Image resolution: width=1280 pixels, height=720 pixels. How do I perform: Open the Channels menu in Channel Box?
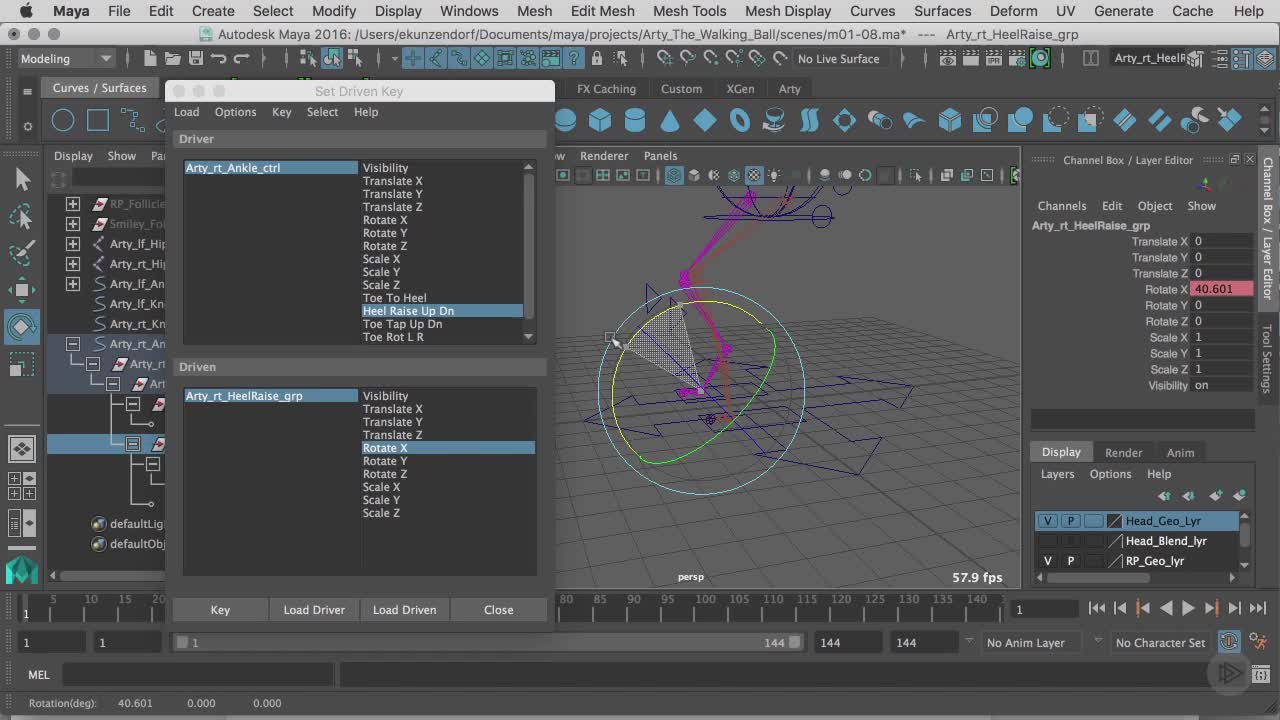pos(1061,206)
